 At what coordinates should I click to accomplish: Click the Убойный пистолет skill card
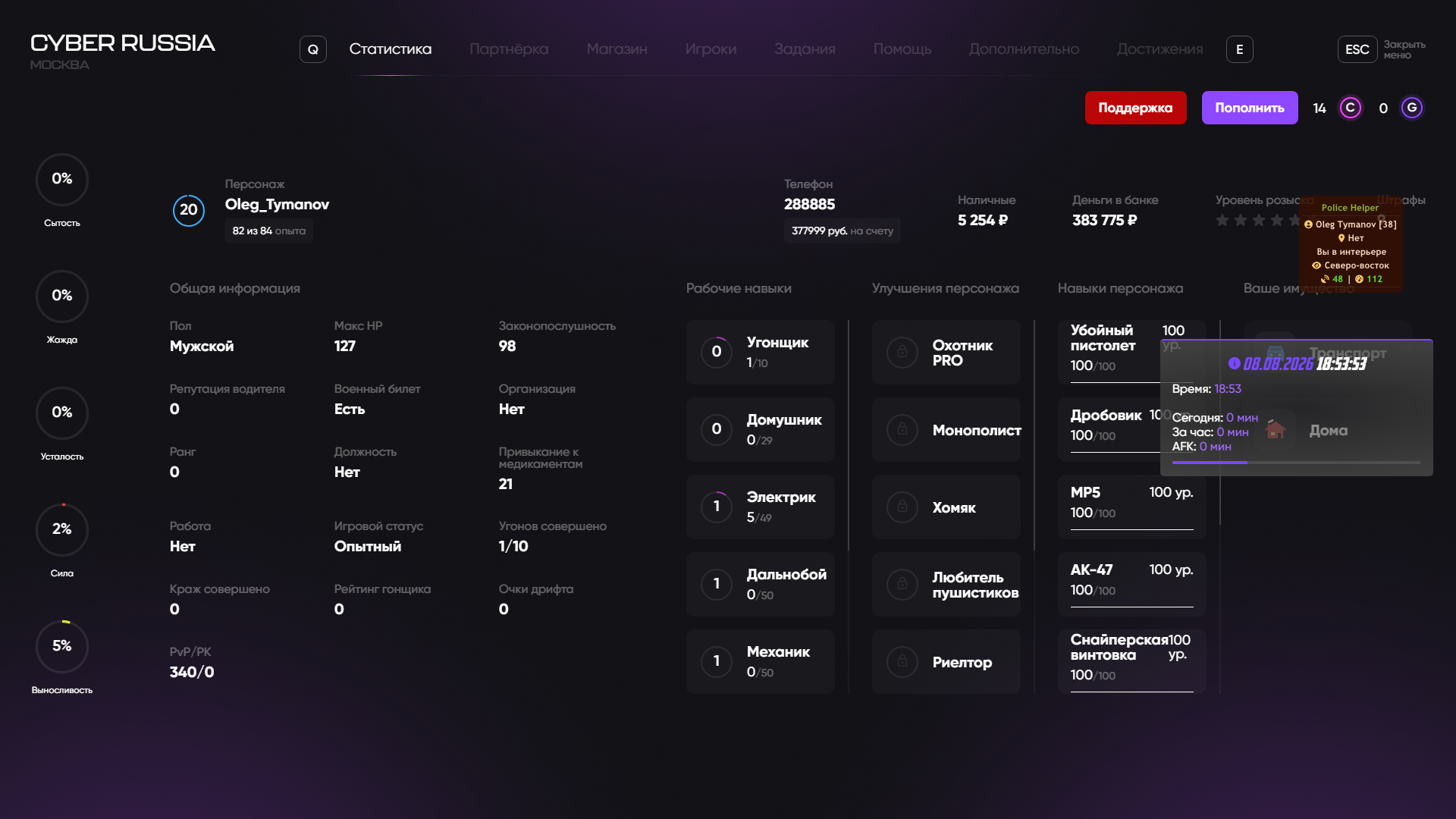(1131, 352)
